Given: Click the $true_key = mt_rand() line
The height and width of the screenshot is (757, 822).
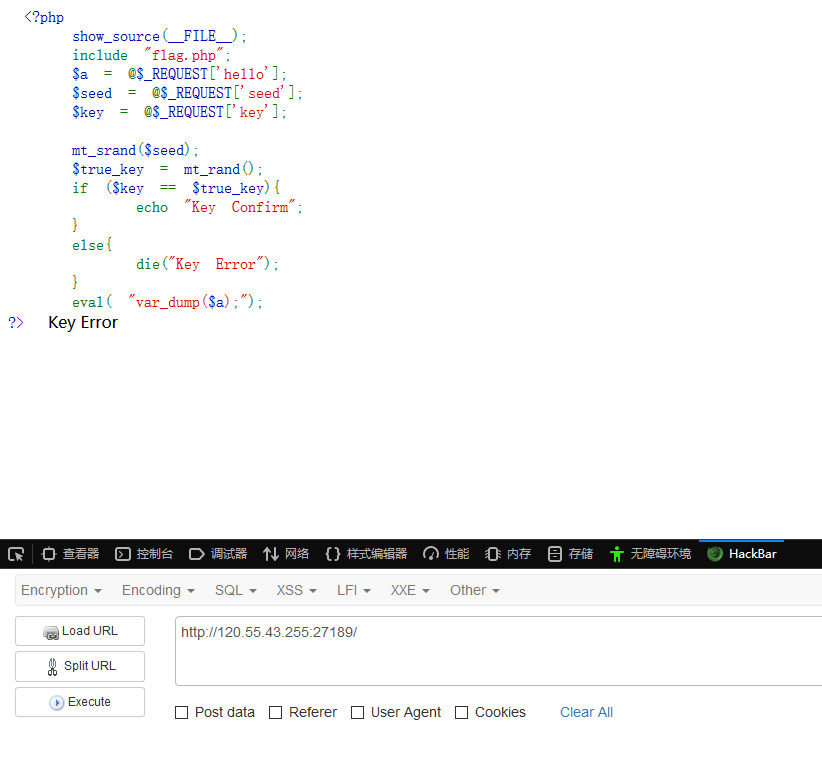Looking at the screenshot, I should point(167,169).
